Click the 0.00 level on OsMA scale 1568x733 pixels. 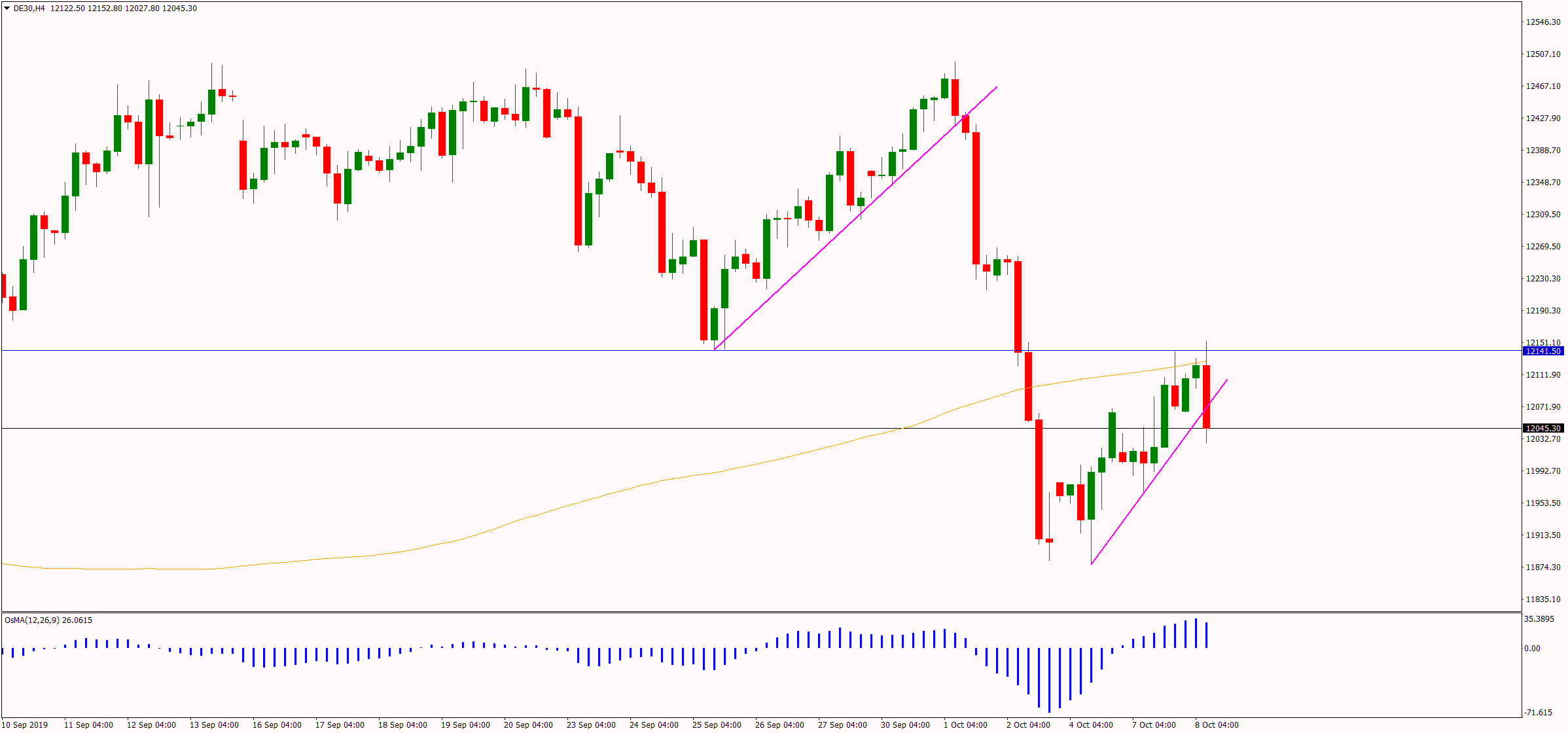coord(1533,649)
